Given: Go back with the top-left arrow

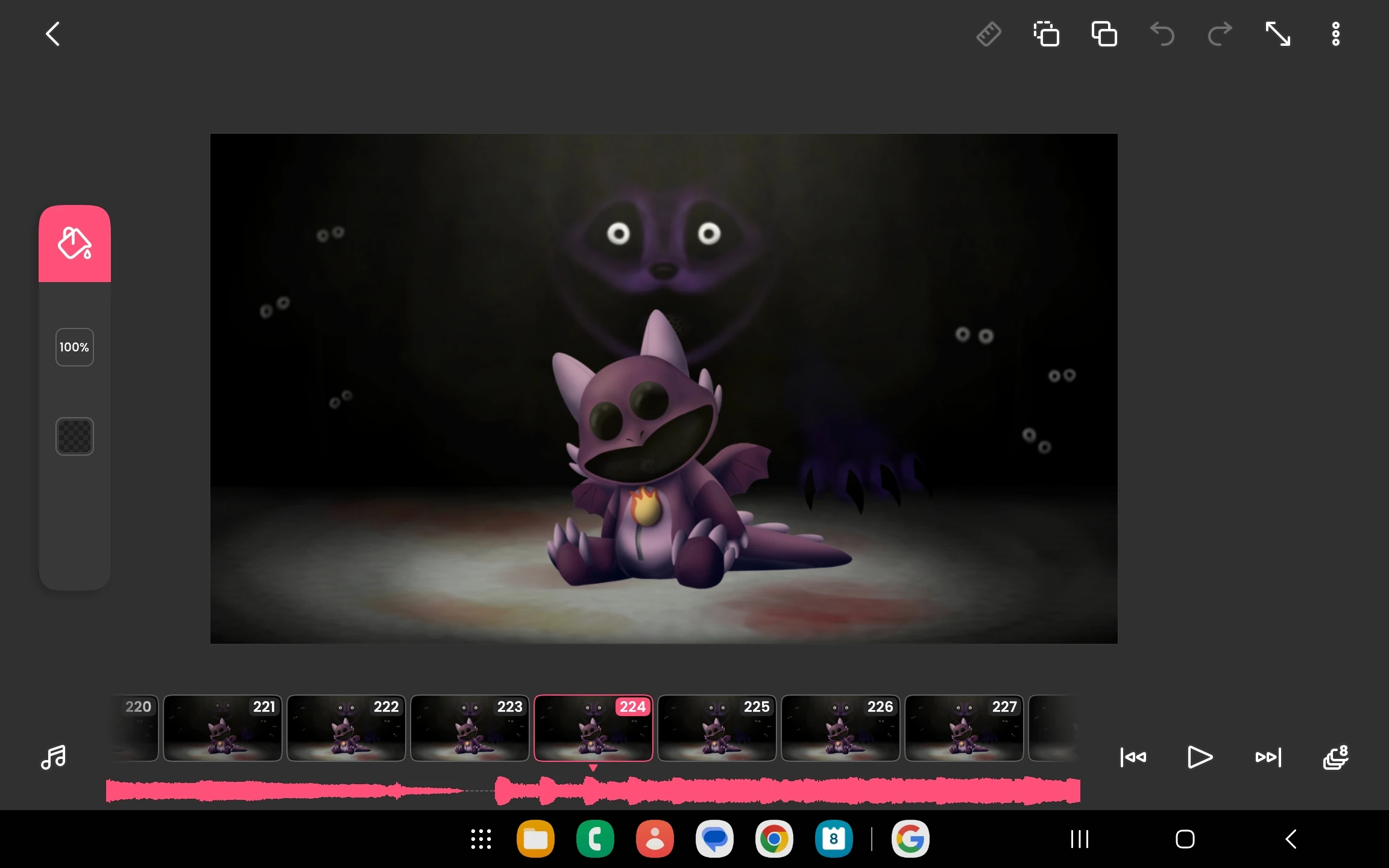Looking at the screenshot, I should [53, 34].
